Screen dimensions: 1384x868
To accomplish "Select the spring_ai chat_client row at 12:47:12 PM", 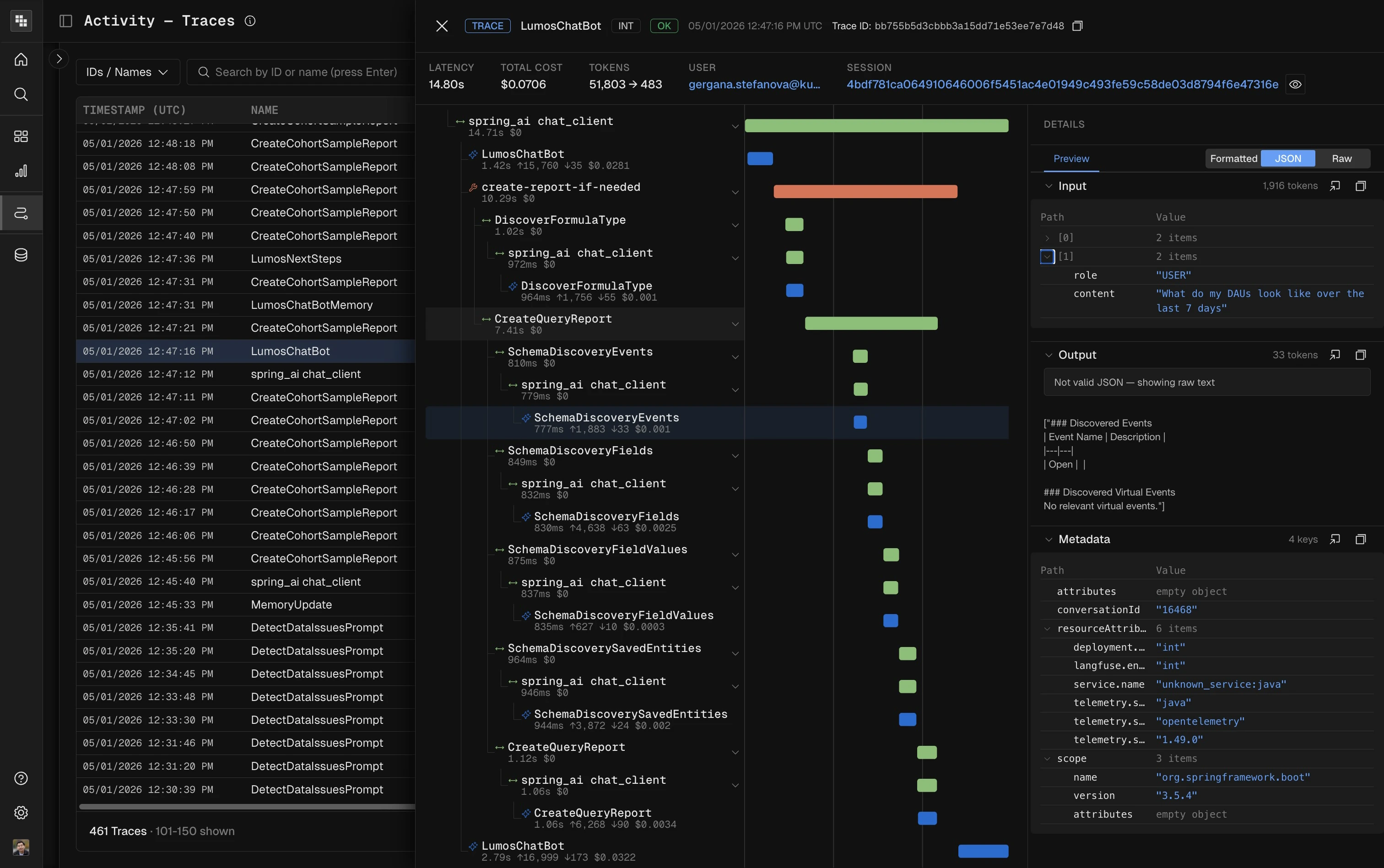I will tap(246, 374).
